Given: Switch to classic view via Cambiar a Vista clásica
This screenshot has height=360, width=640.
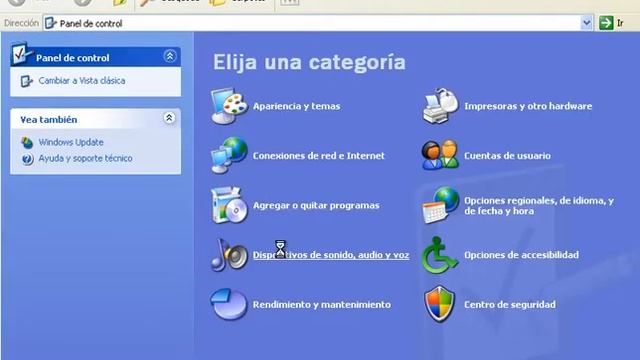Looking at the screenshot, I should coord(82,81).
